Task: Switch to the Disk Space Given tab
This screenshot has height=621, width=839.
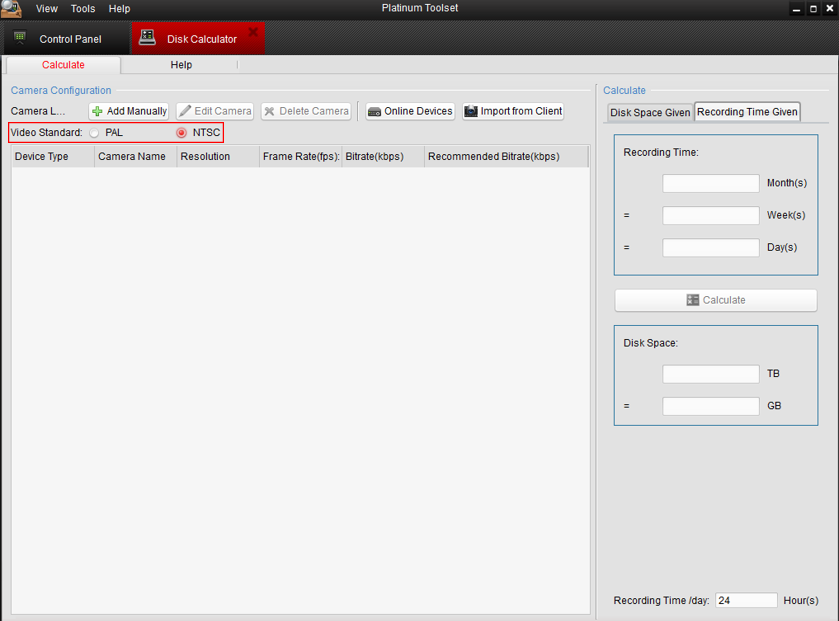Action: [x=650, y=112]
